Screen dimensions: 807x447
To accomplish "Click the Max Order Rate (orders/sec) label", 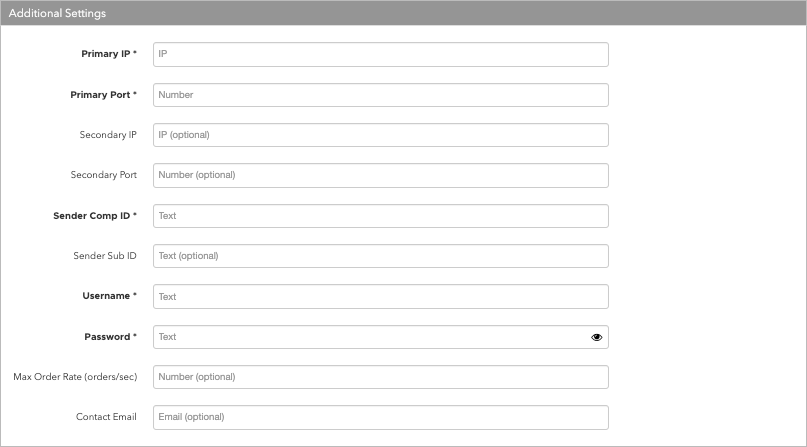I will point(75,377).
